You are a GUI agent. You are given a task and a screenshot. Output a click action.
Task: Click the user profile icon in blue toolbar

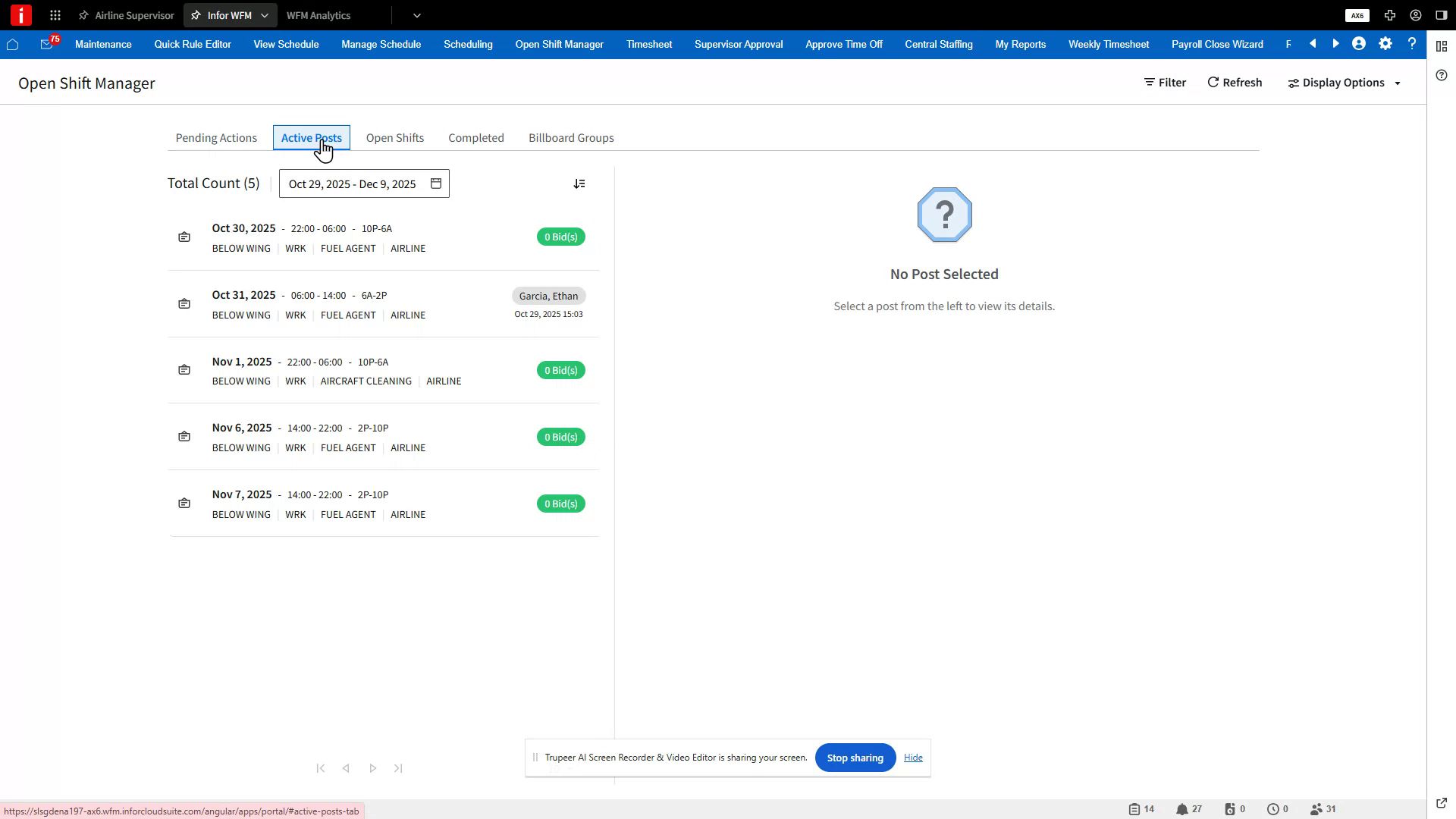click(1357, 44)
